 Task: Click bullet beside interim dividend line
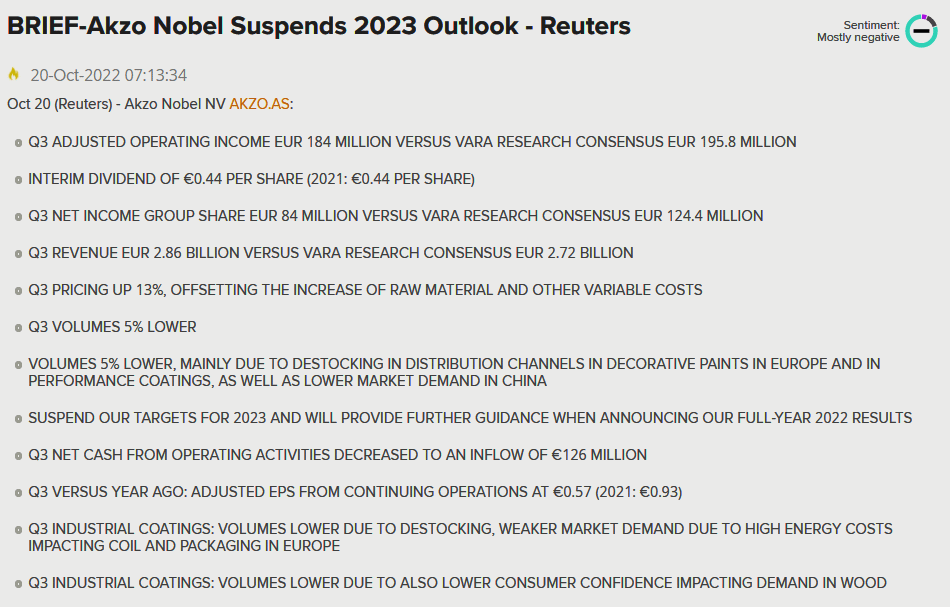pyautogui.click(x=18, y=181)
